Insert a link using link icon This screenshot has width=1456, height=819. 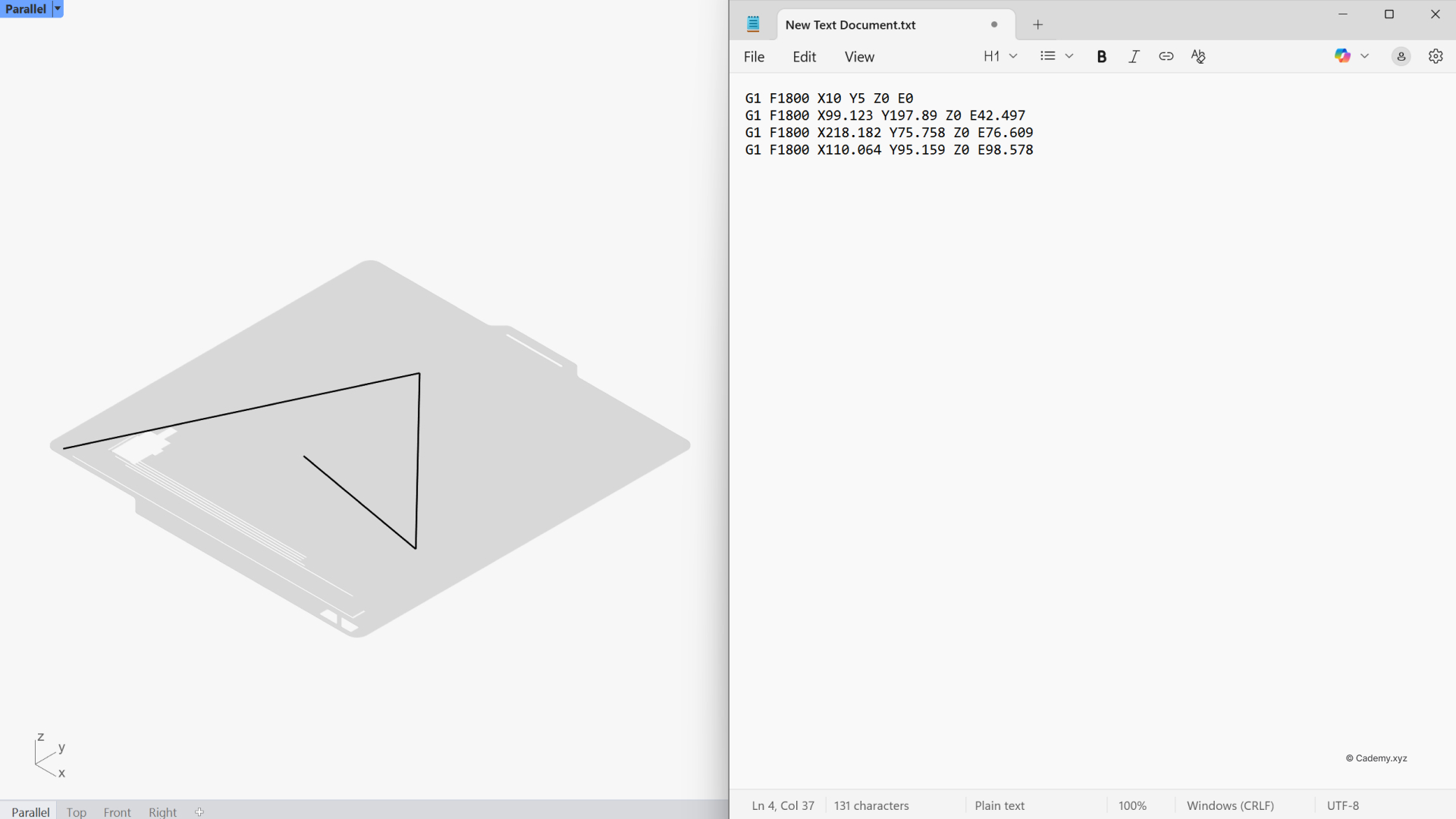[1166, 56]
